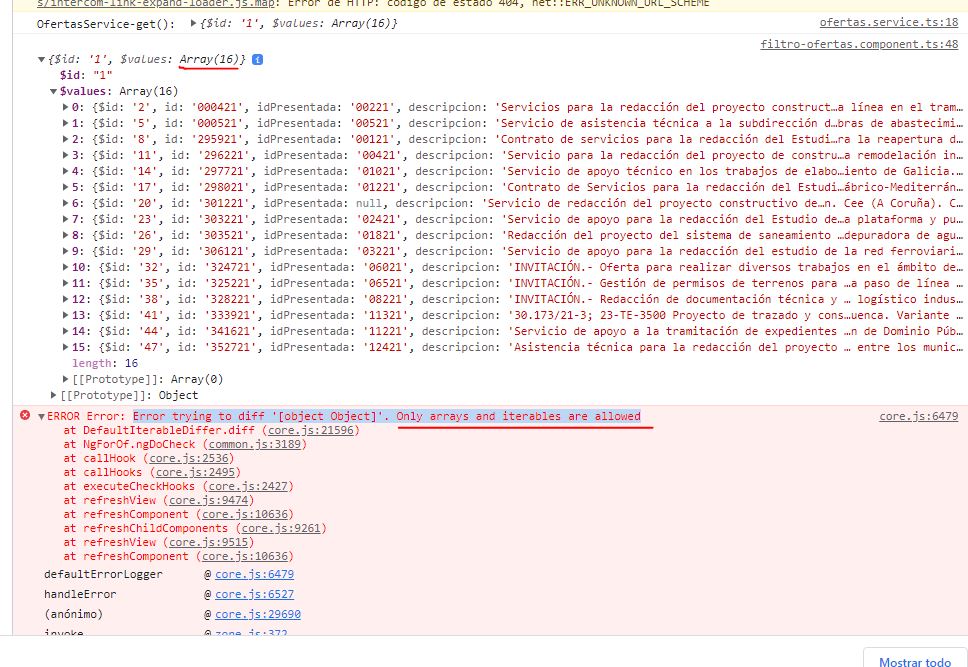Click the highlighted 'Error trying to diff' message
Screen dimensions: 968x667
coord(386,416)
